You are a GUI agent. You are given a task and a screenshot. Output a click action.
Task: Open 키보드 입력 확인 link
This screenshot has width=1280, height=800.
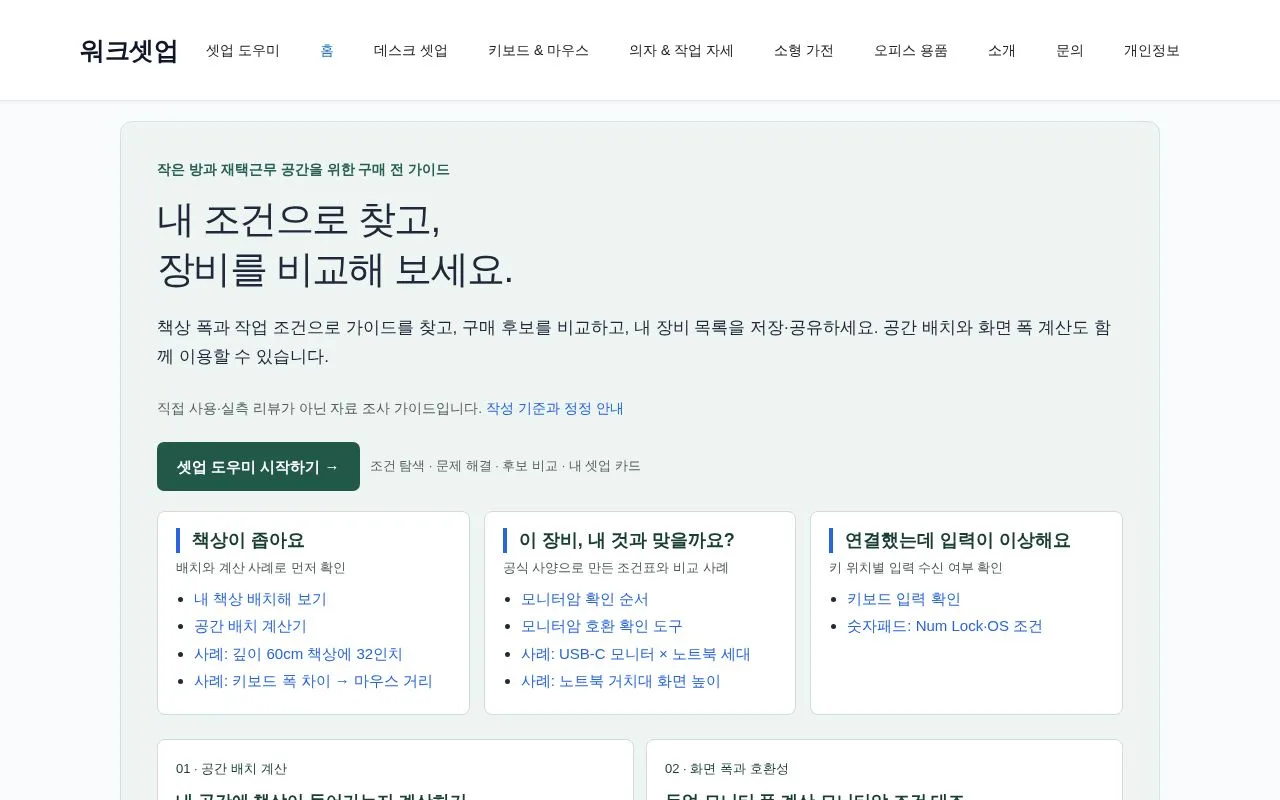pyautogui.click(x=904, y=599)
